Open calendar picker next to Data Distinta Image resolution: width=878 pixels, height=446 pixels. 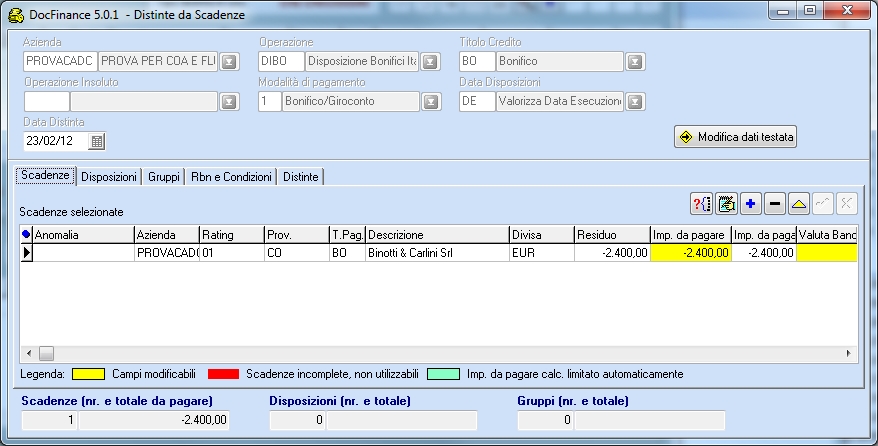[x=97, y=141]
